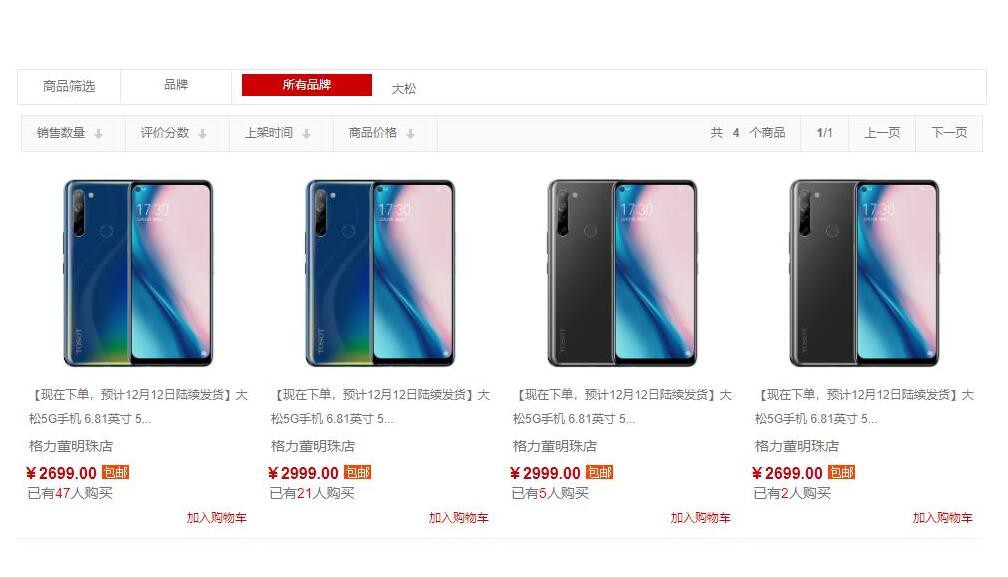Add the 2人购买 black phone to cart
The height and width of the screenshot is (577, 1008).
(x=942, y=517)
